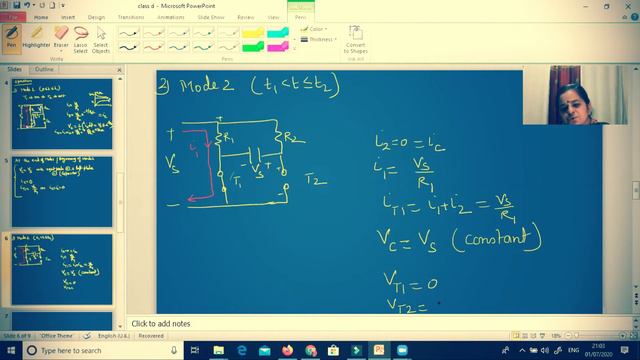Click the volume icon in the system tray
The width and height of the screenshot is (640, 360).
point(545,350)
